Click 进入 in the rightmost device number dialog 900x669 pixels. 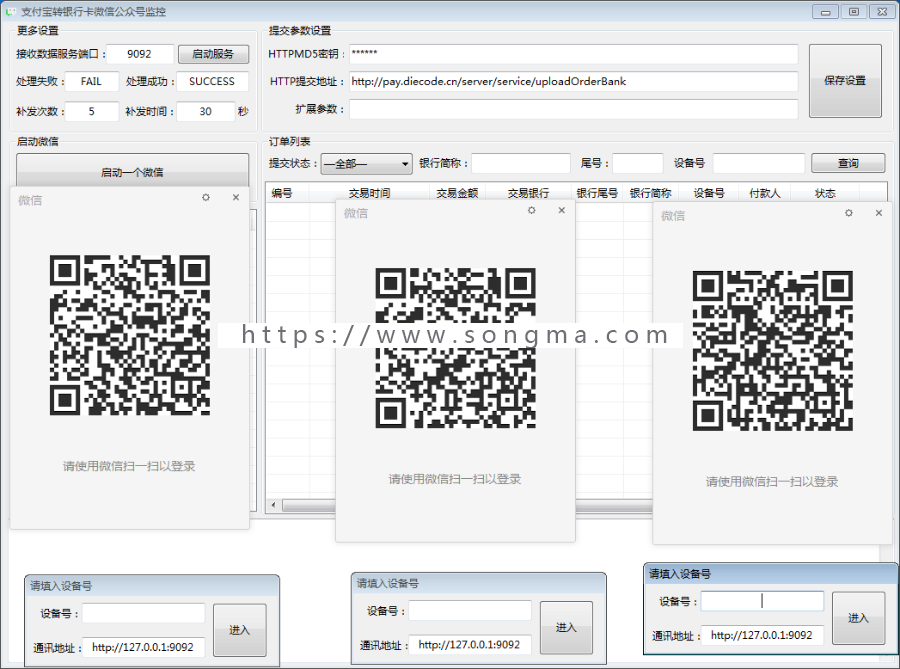click(x=858, y=618)
